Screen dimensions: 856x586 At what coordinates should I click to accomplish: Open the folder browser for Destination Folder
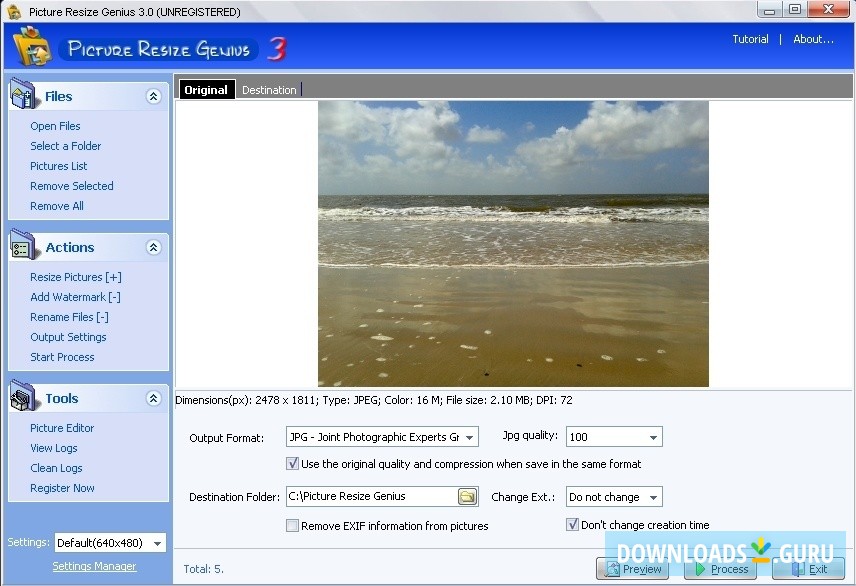[x=466, y=496]
